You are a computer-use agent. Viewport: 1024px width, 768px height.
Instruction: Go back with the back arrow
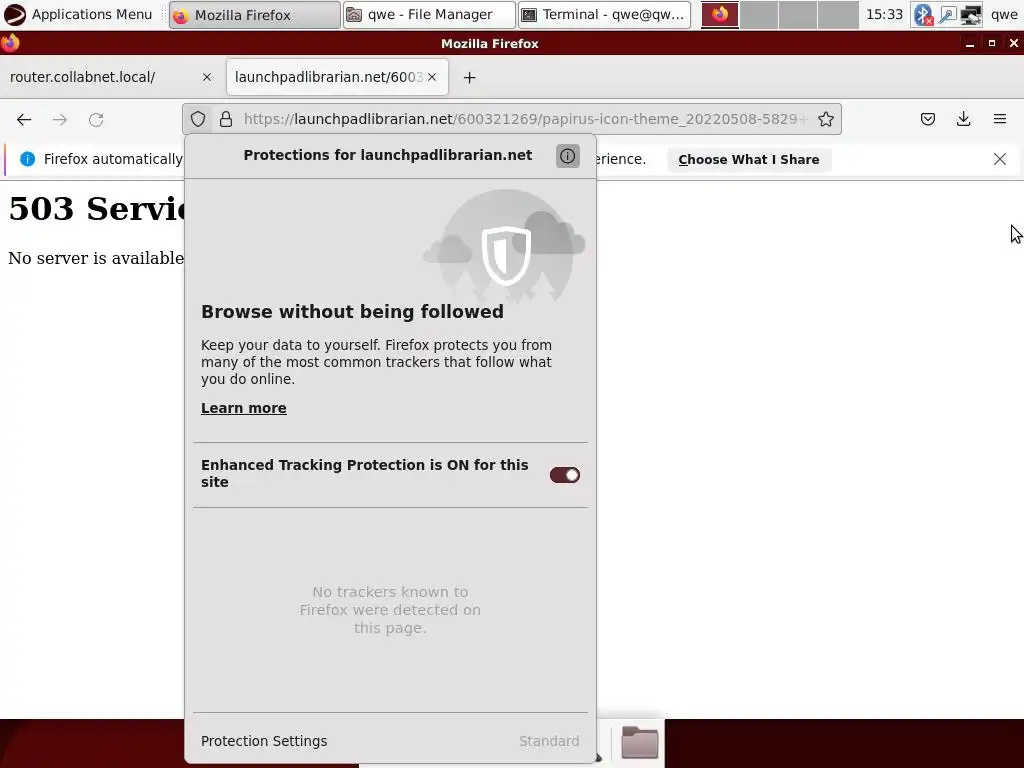tap(24, 120)
